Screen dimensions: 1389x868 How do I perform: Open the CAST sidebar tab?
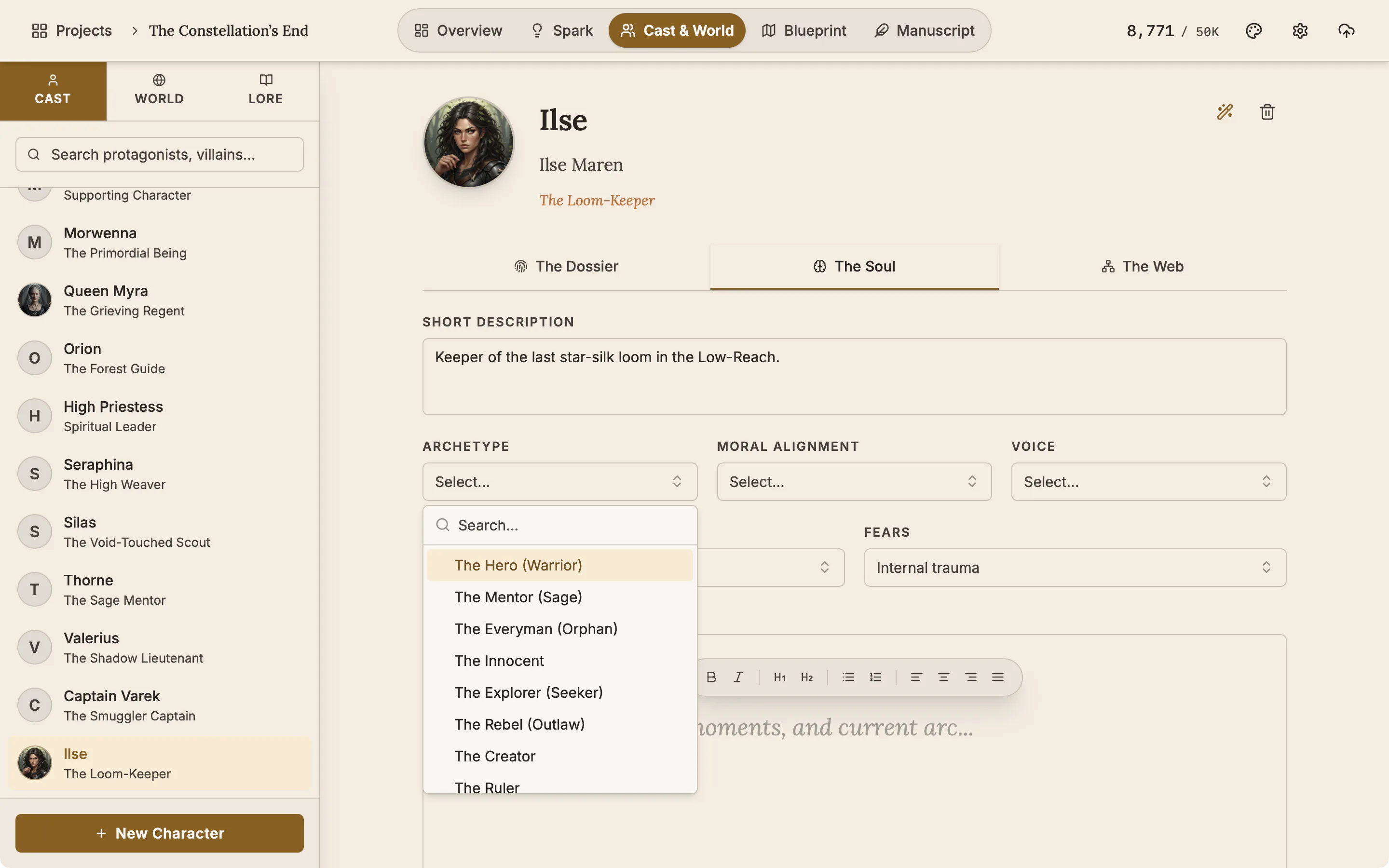coord(53,91)
